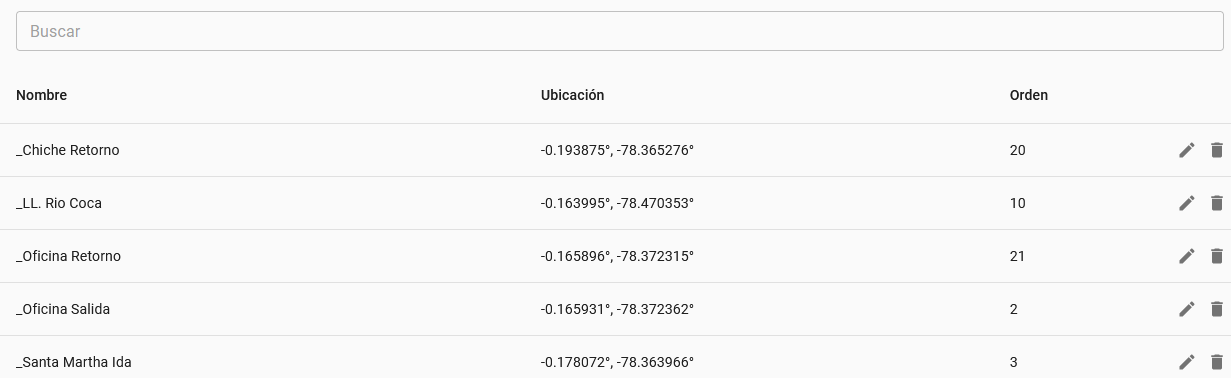
Task: Open pencil editor for _Oficina Retorno
Action: click(x=1187, y=256)
